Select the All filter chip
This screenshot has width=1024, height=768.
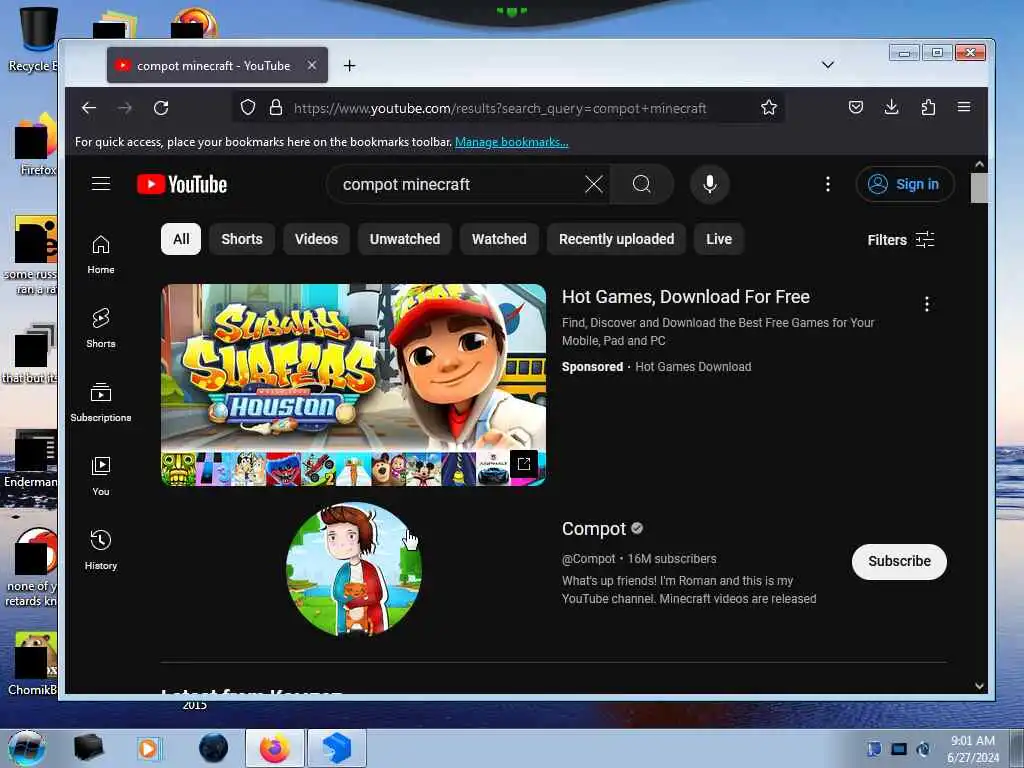click(181, 239)
